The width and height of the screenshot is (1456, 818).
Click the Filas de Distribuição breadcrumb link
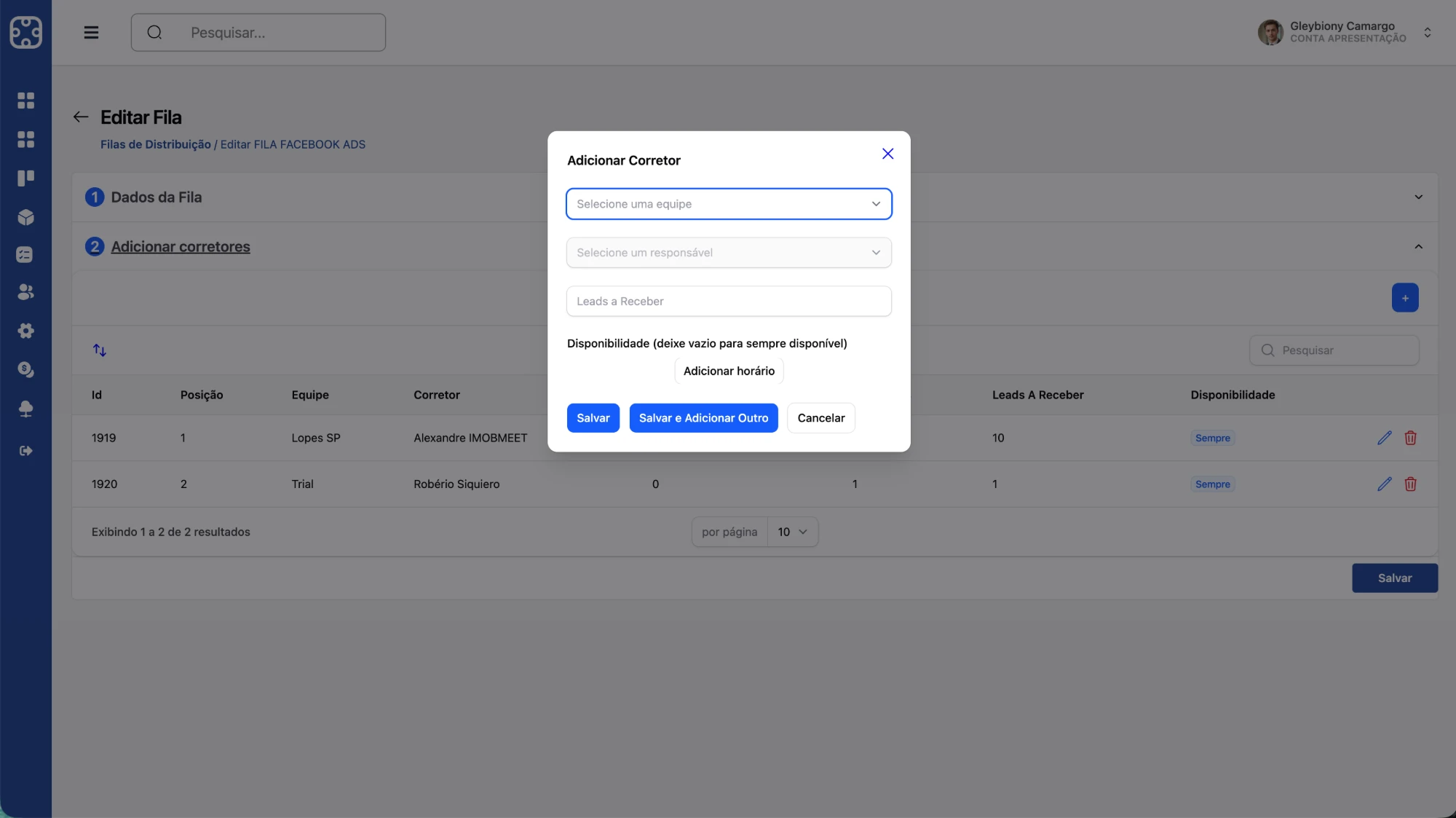coord(155,144)
